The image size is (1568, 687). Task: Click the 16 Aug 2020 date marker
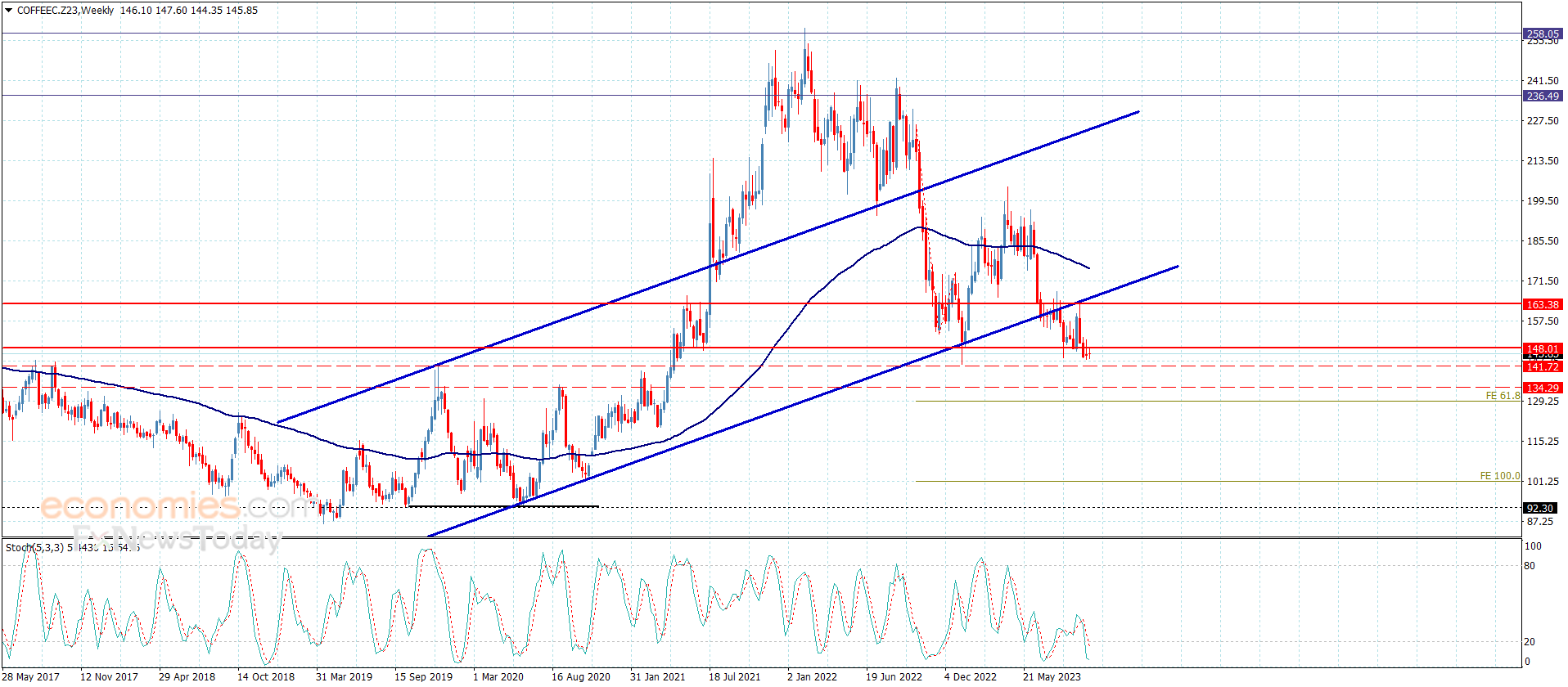pyautogui.click(x=580, y=676)
